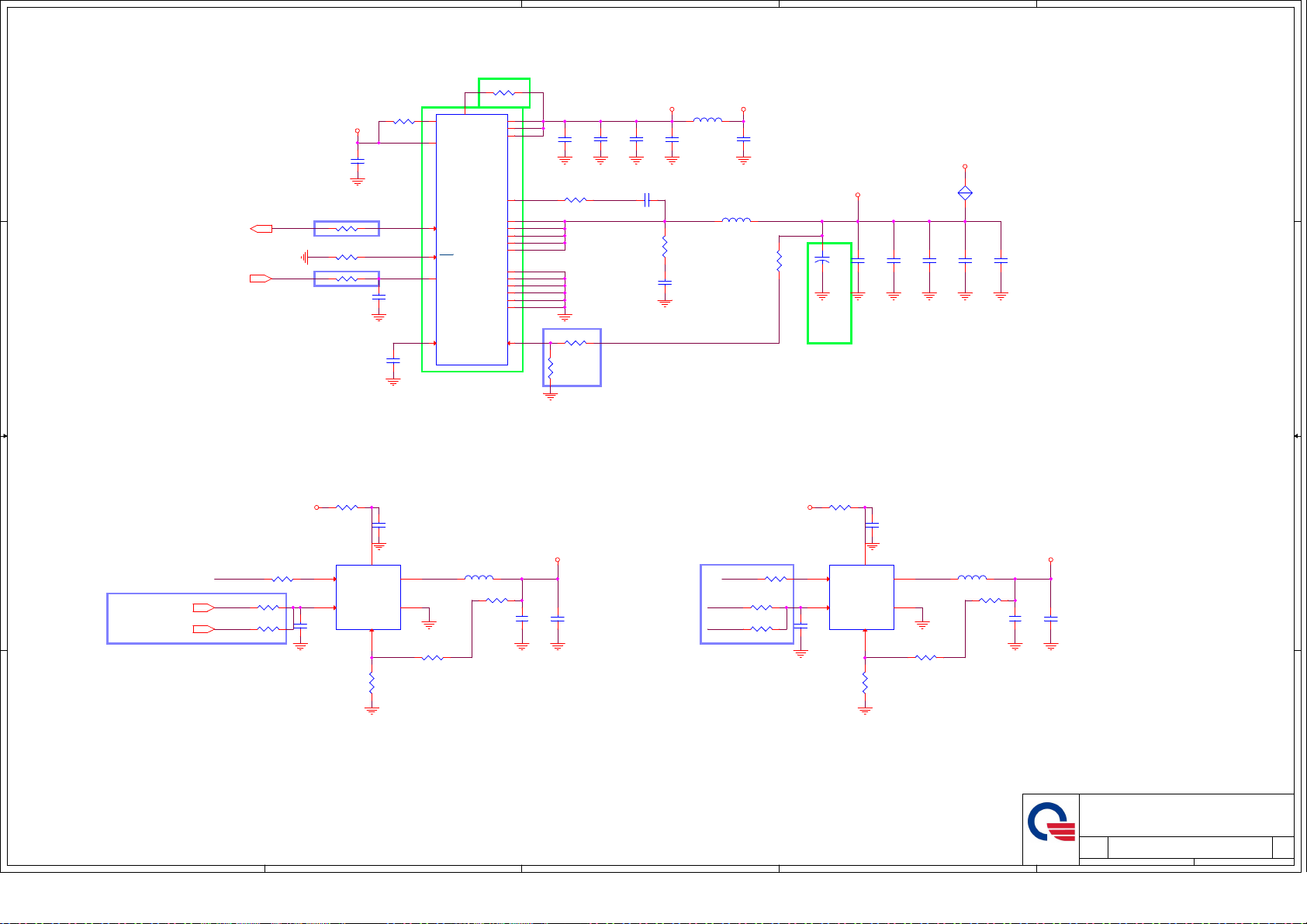Select boxed resistor on input port line
Screen dimensions: 1307x924
(347, 279)
